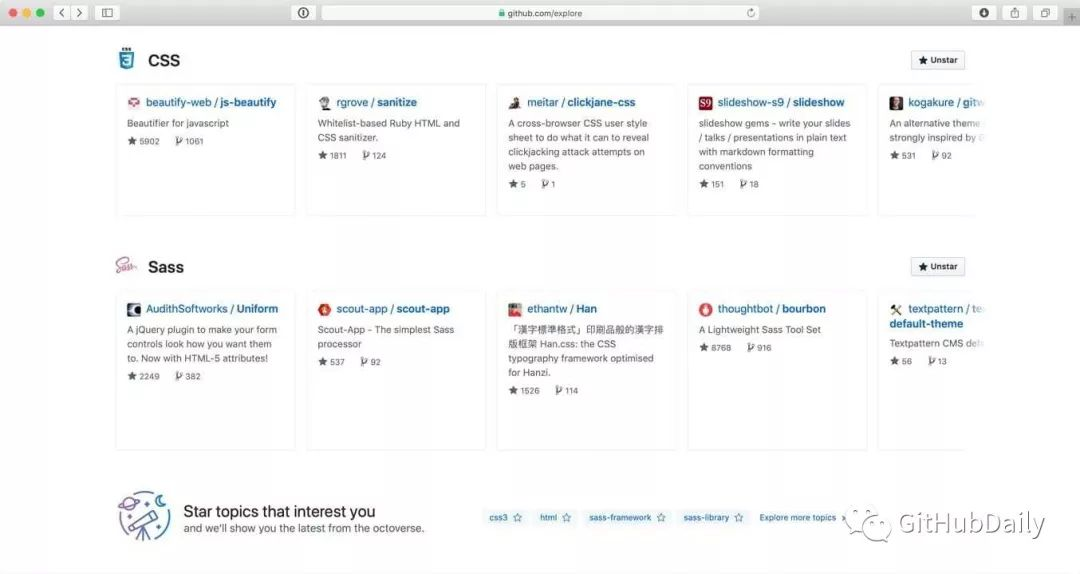Image resolution: width=1080 pixels, height=574 pixels.
Task: Open AudithSoftworks / Uniform repository
Action: click(212, 309)
